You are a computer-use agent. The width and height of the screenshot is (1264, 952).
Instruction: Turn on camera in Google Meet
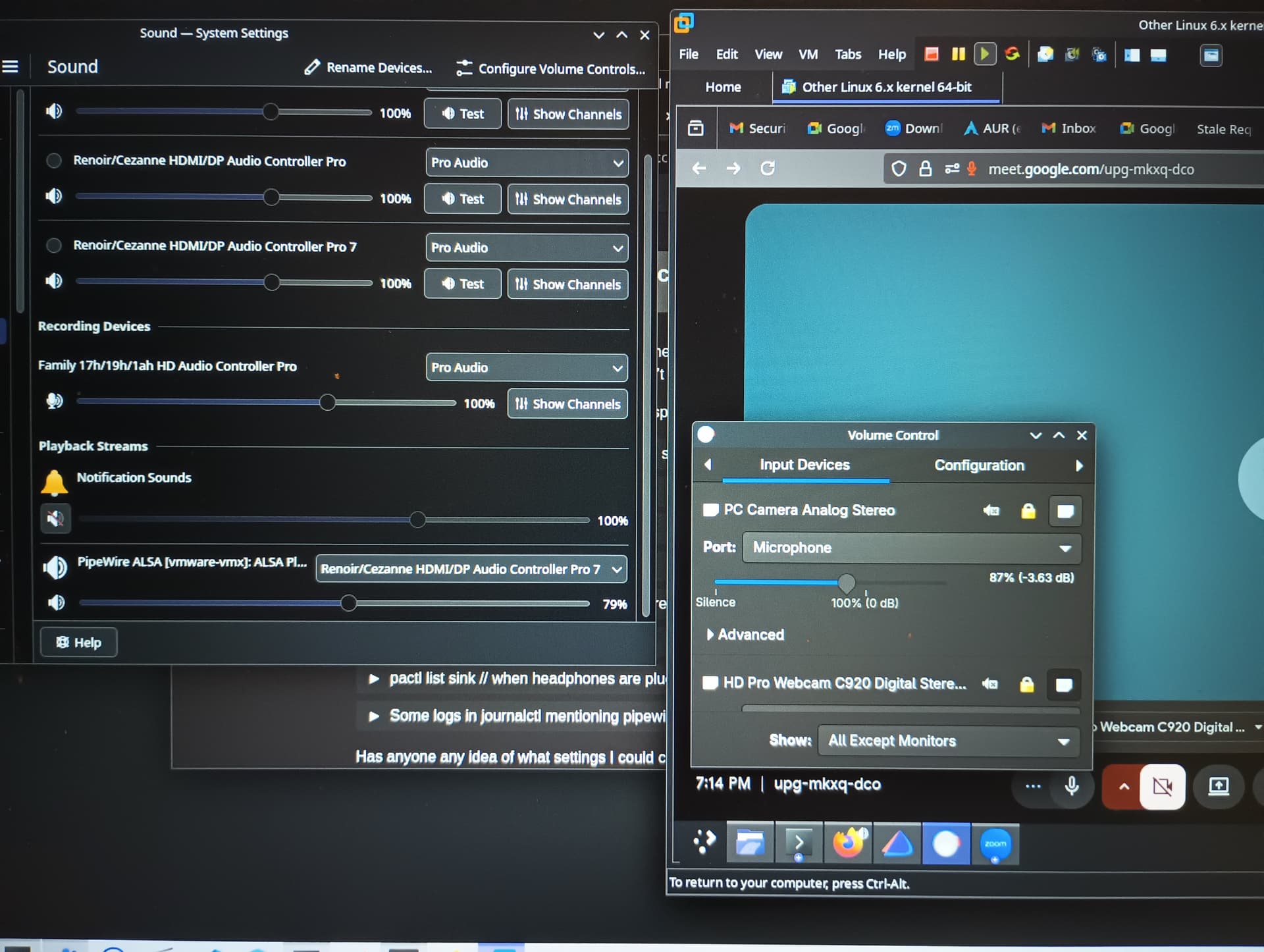pyautogui.click(x=1162, y=786)
